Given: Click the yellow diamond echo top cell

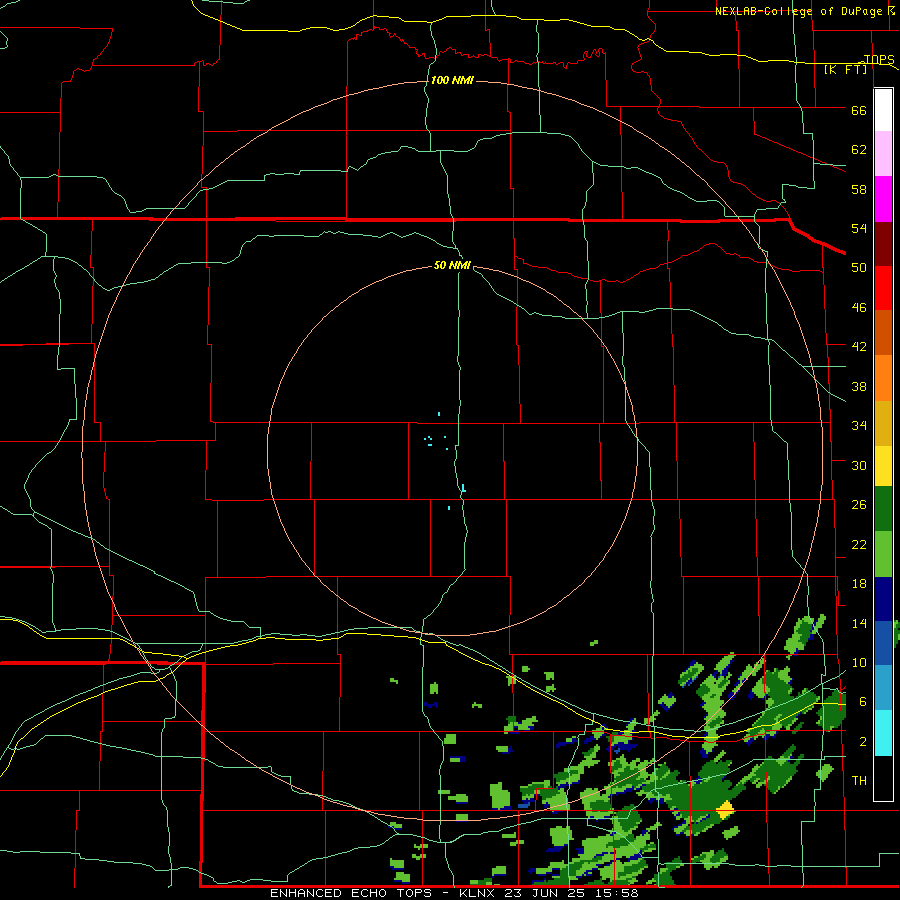Looking at the screenshot, I should click(725, 810).
